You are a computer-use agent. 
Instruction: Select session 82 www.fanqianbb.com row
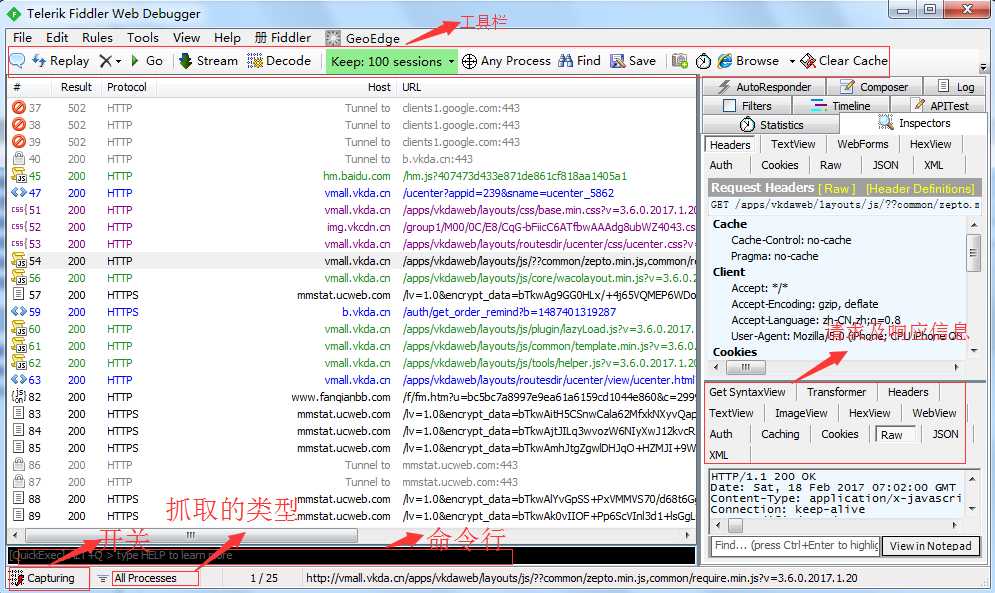click(x=352, y=397)
